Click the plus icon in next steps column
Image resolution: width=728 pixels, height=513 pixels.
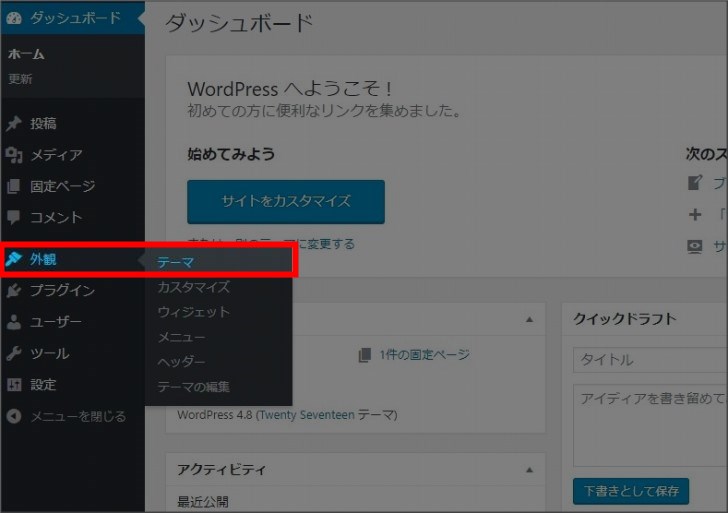pyautogui.click(x=695, y=214)
